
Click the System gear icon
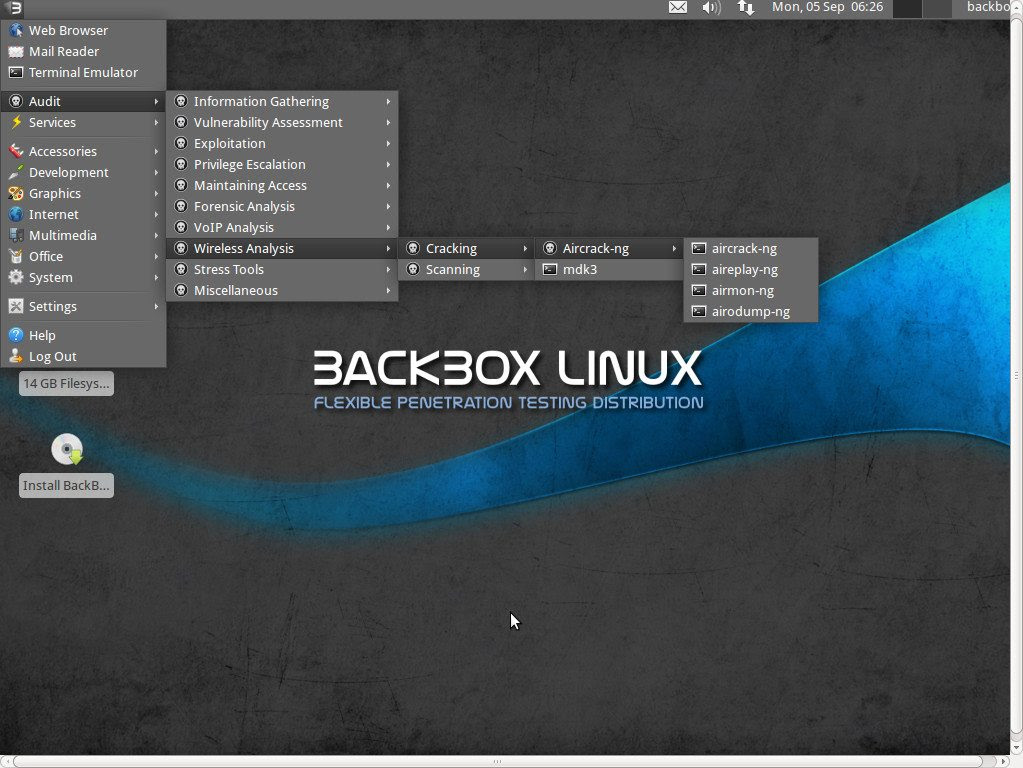pyautogui.click(x=16, y=277)
